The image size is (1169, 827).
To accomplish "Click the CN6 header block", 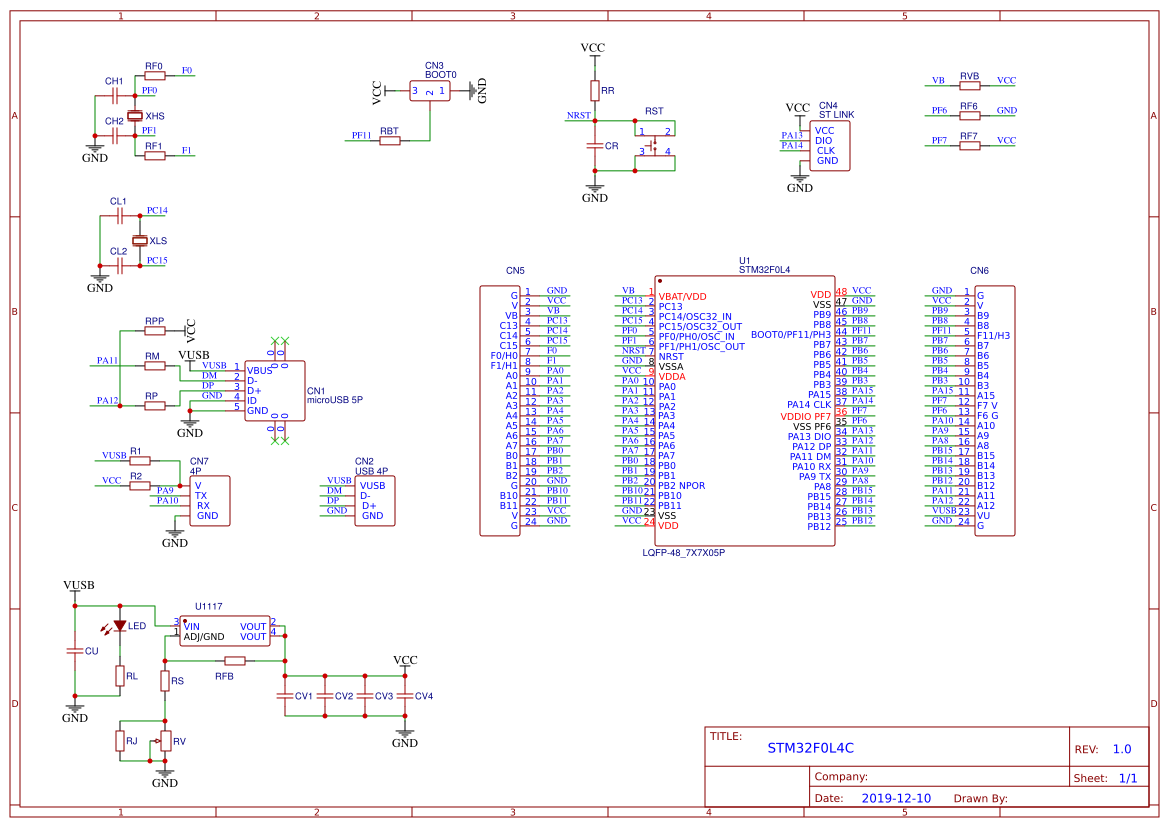I will click(995, 410).
